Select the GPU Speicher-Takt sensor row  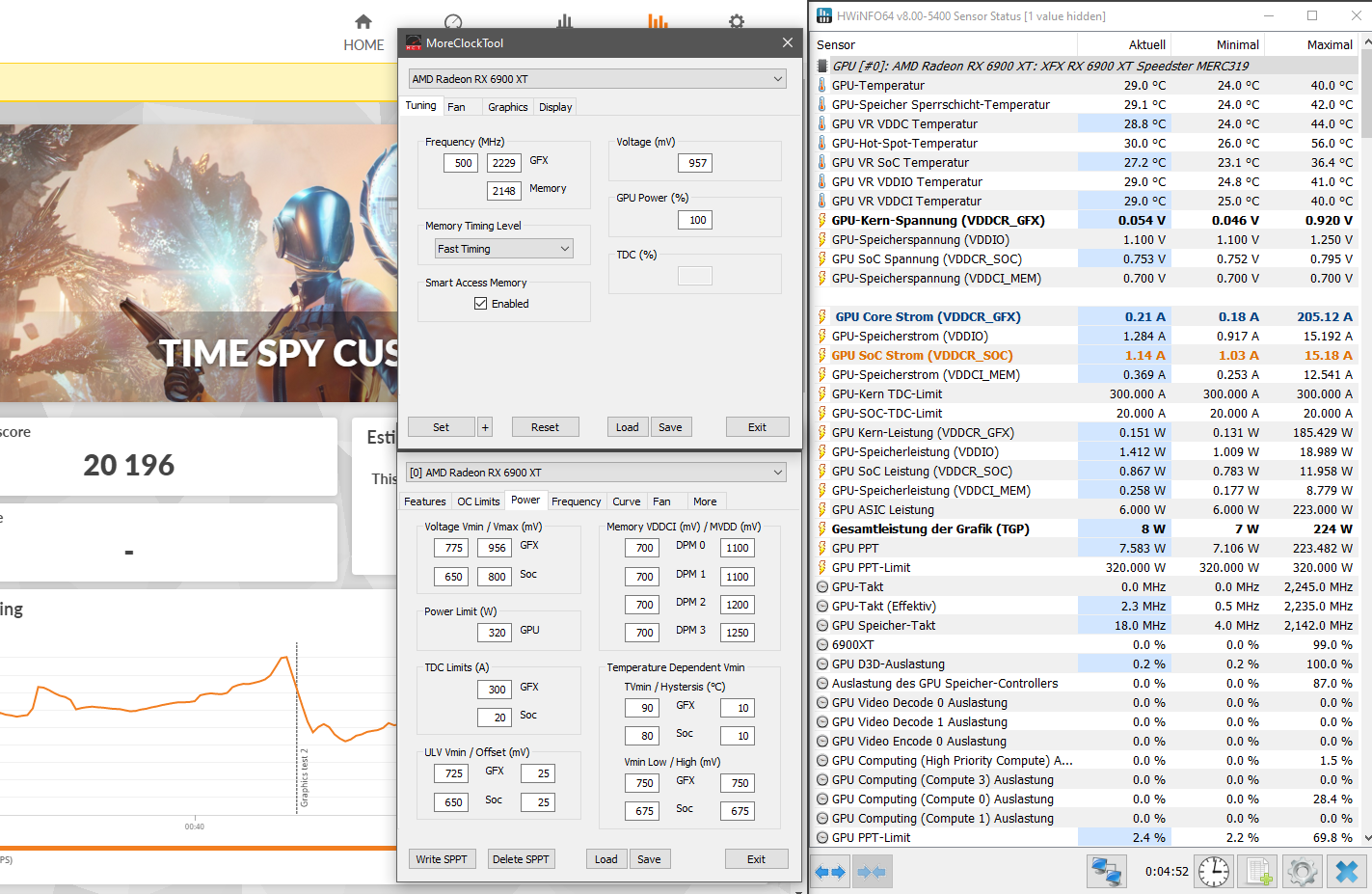[1085, 625]
